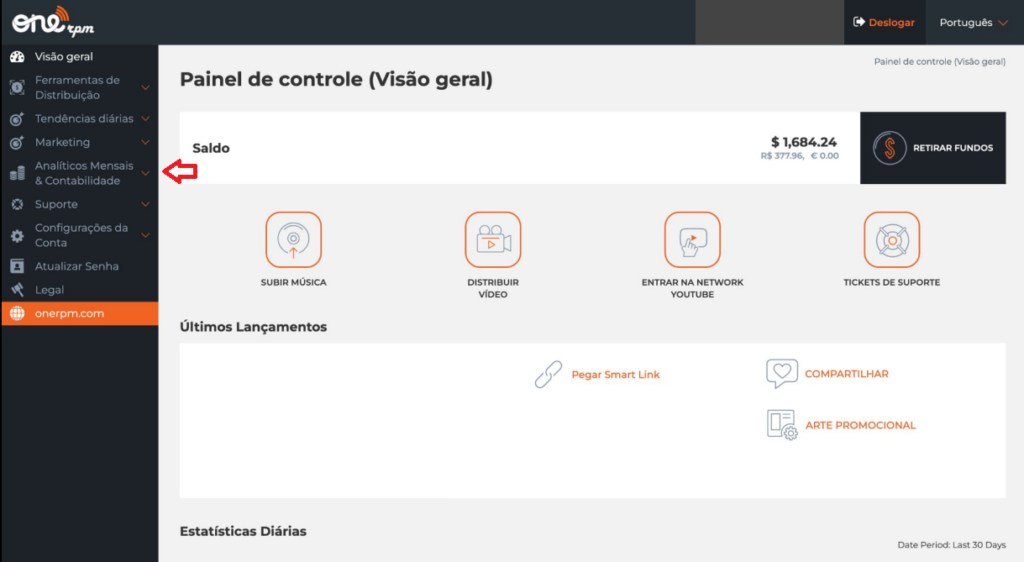Expand the Suporte menu chevron

tap(146, 204)
